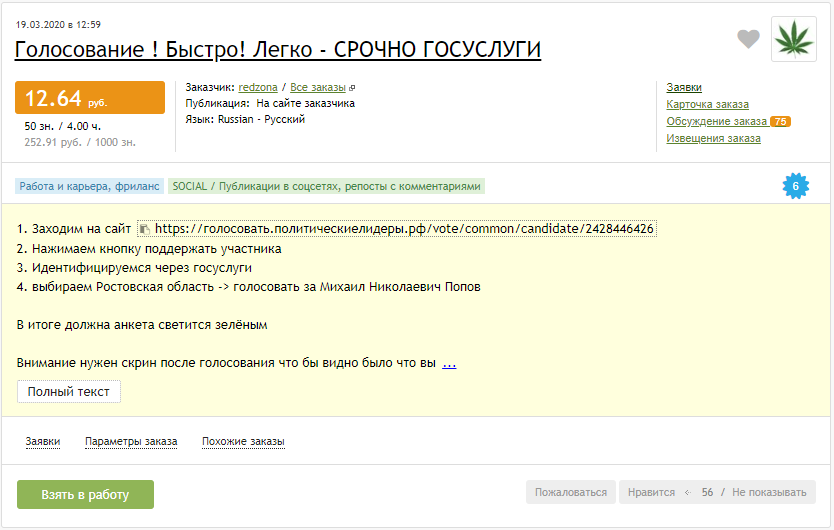Hide order with Не показывать
834x530 pixels.
(769, 492)
